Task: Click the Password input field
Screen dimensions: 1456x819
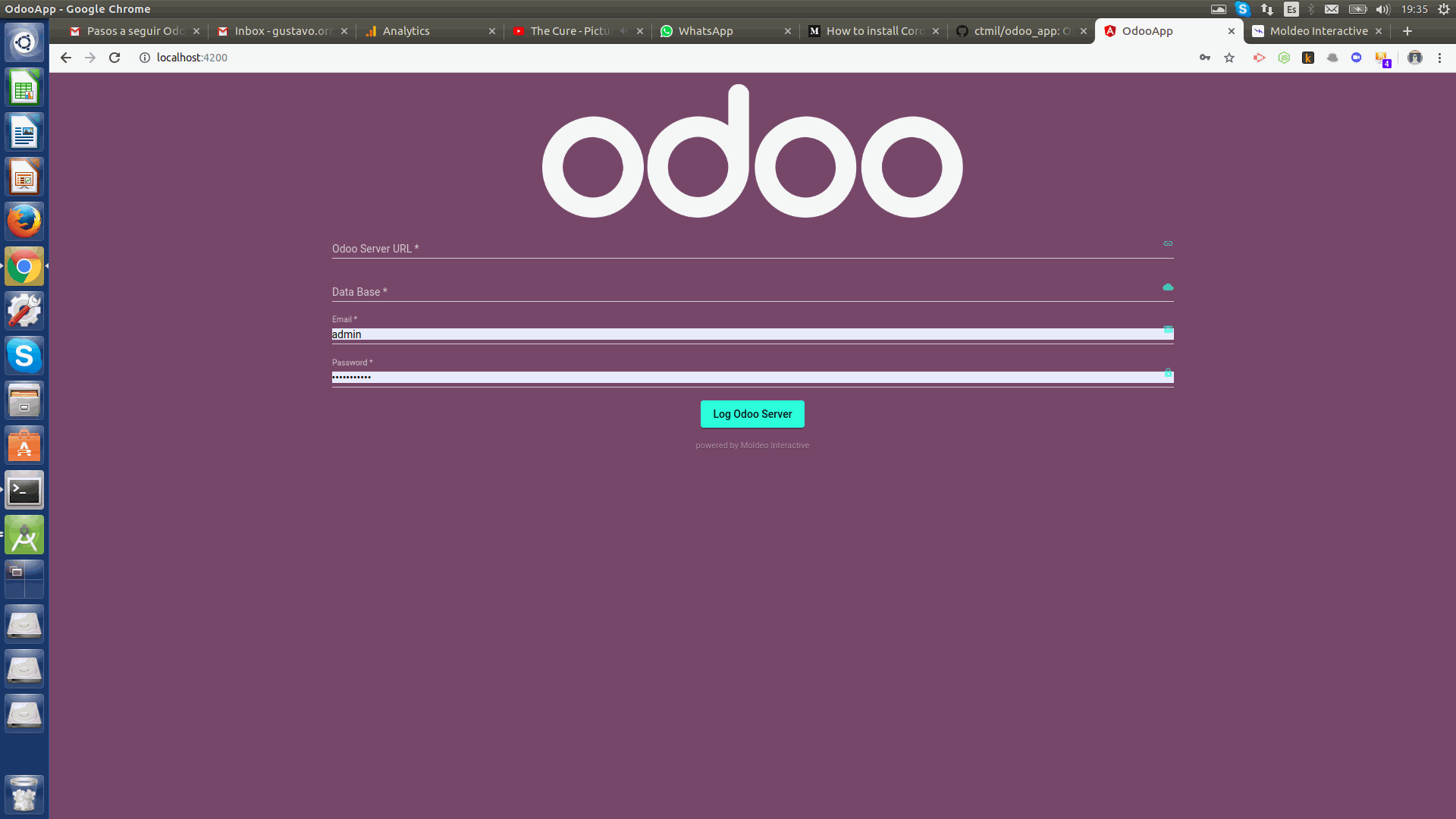Action: click(752, 377)
